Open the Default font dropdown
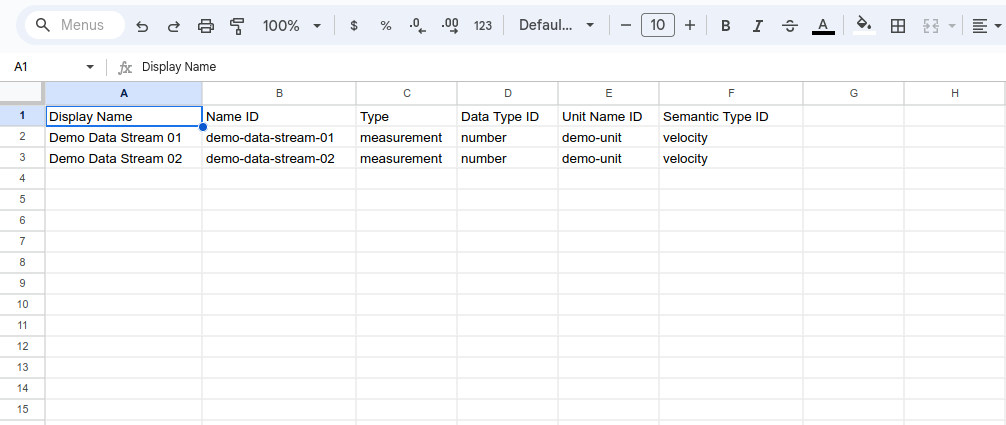The height and width of the screenshot is (425, 1006). [x=556, y=26]
